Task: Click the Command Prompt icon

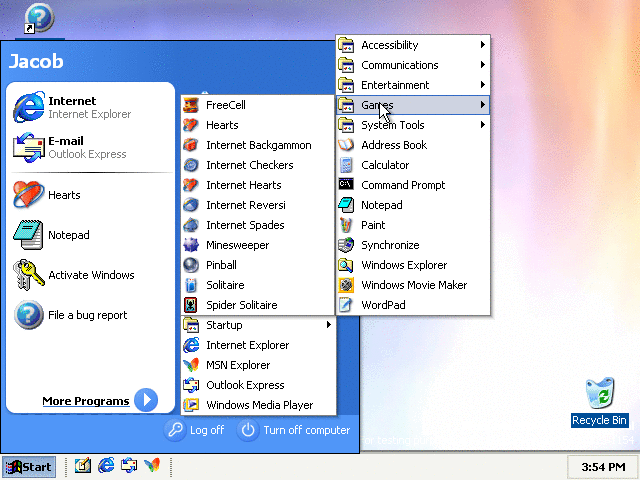Action: [346, 184]
